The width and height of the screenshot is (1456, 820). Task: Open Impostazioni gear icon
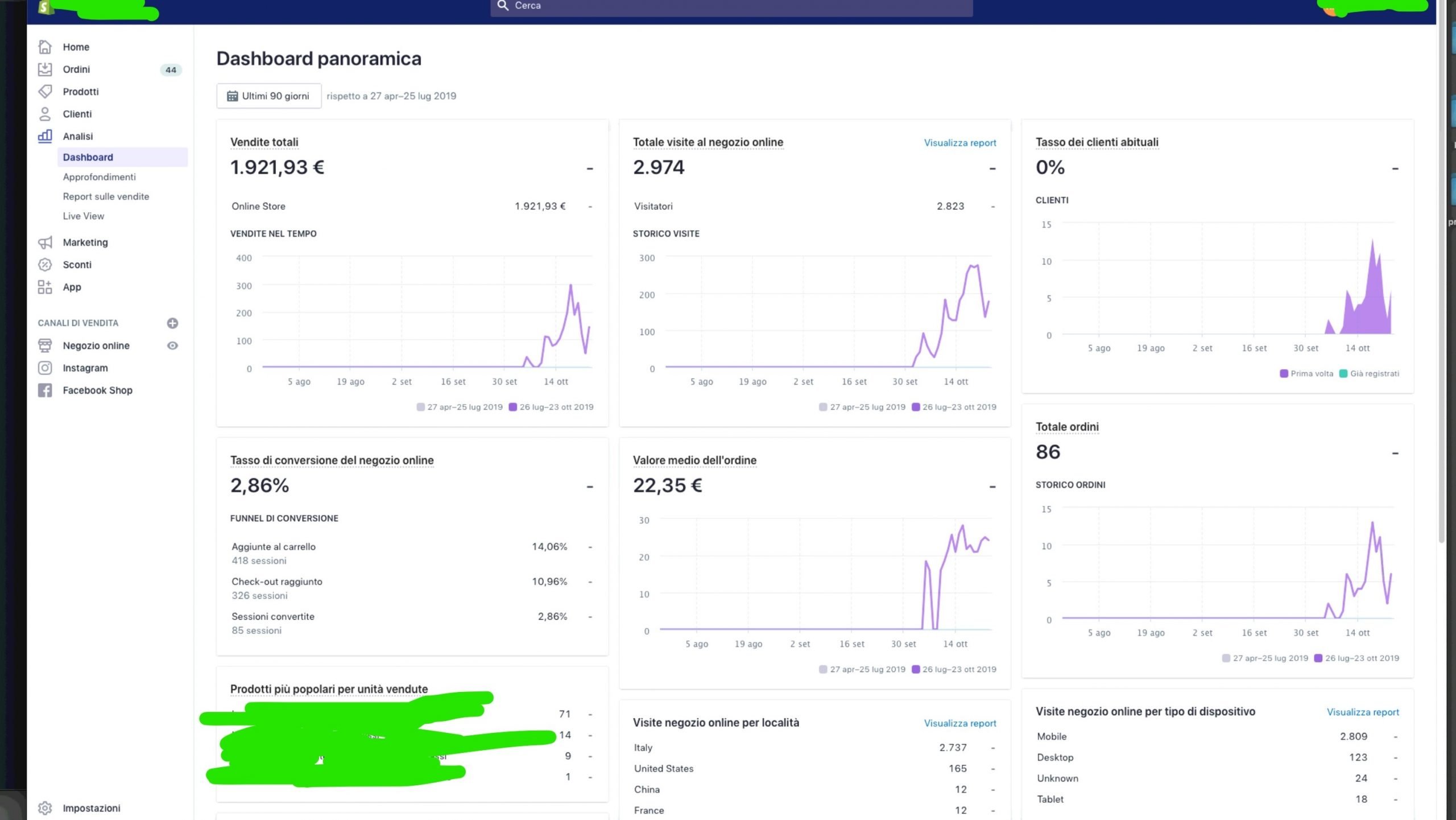45,808
